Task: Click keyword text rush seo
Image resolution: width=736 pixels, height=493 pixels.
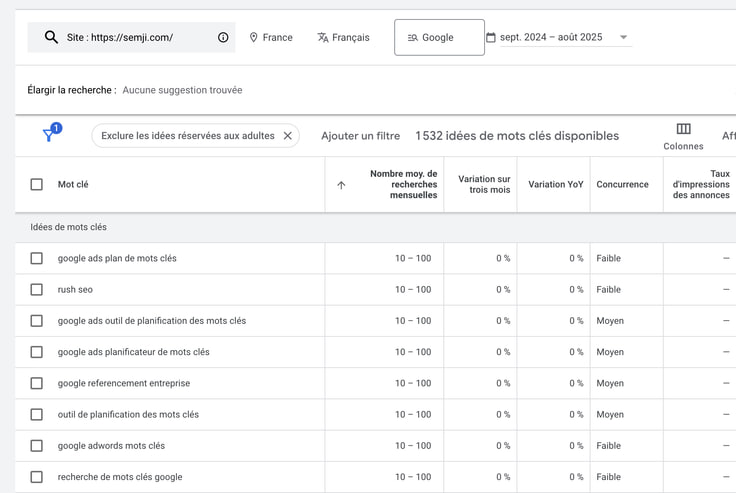Action: (x=75, y=289)
